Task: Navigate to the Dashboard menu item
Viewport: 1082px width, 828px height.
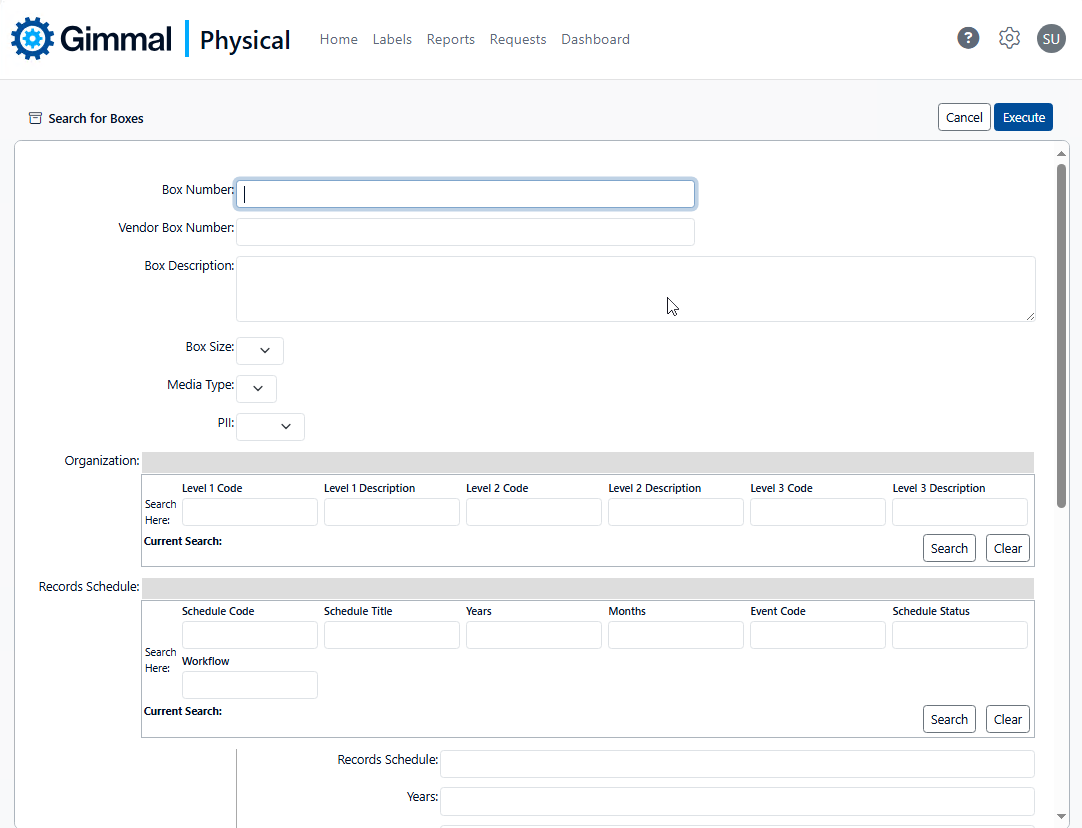Action: 595,39
